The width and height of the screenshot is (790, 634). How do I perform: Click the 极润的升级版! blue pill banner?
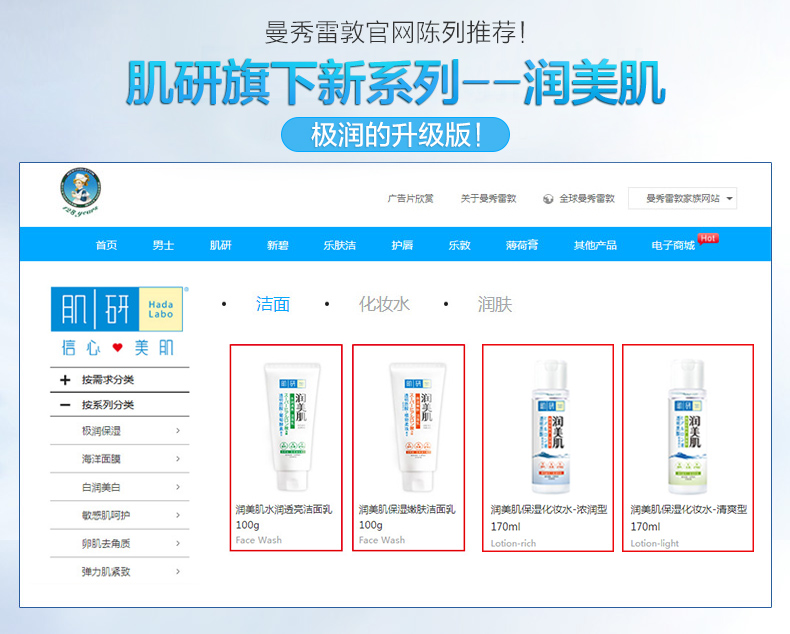pos(396,135)
